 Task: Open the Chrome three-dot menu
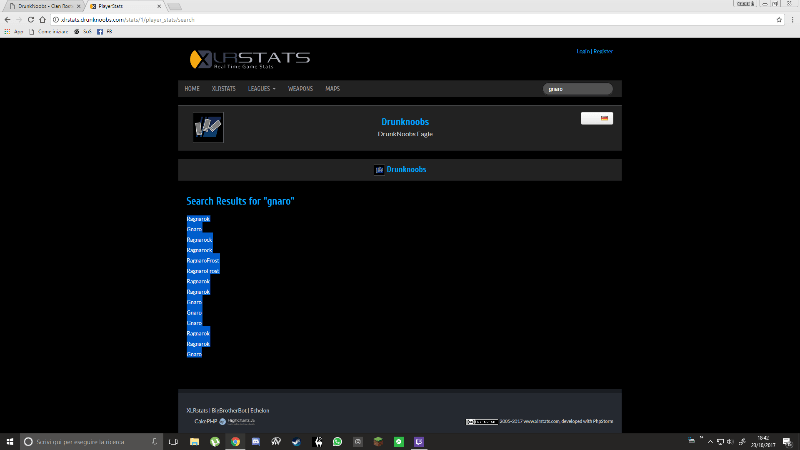(792, 19)
